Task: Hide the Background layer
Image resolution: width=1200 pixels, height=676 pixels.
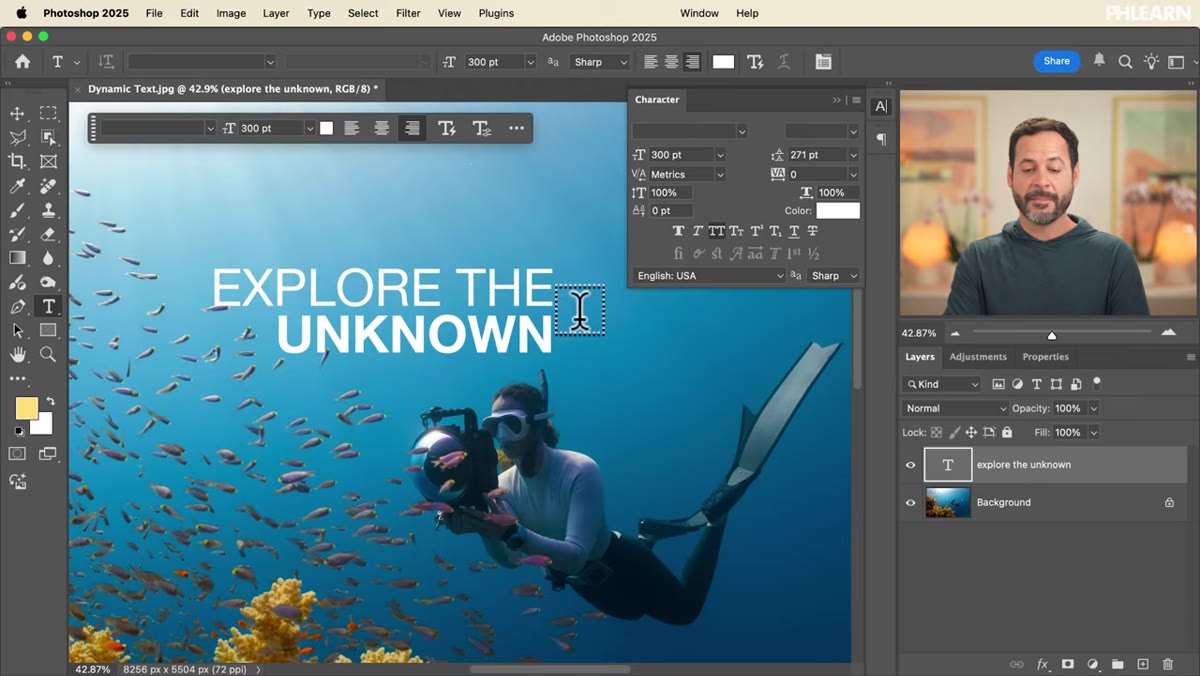Action: pyautogui.click(x=910, y=503)
